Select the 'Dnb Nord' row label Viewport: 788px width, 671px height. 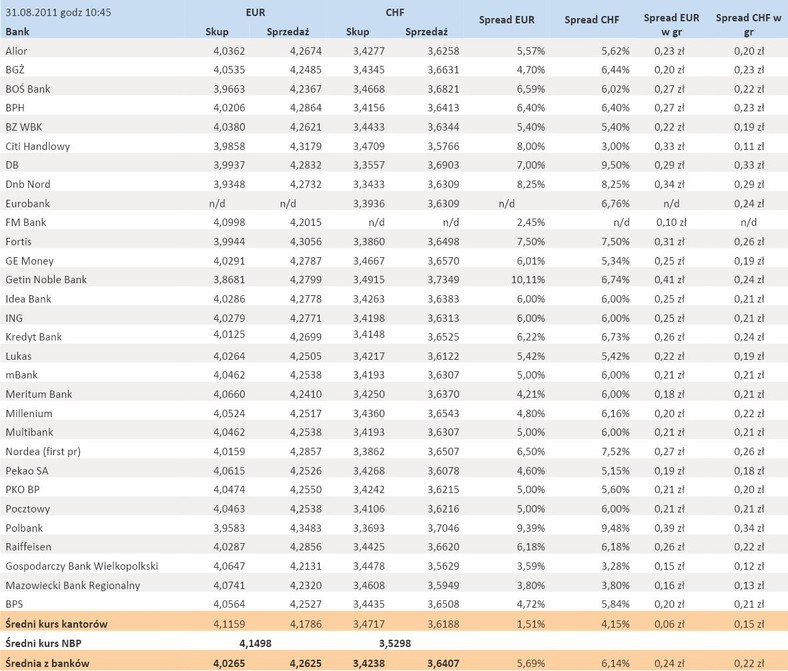point(28,184)
